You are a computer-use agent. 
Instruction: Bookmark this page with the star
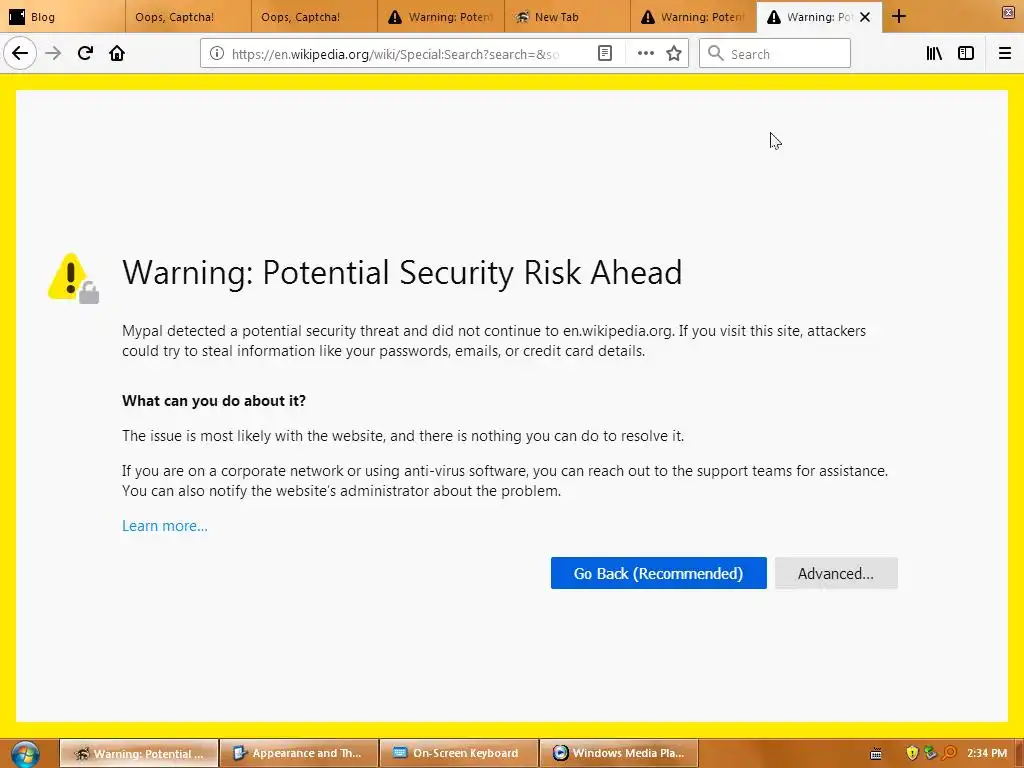click(x=674, y=54)
